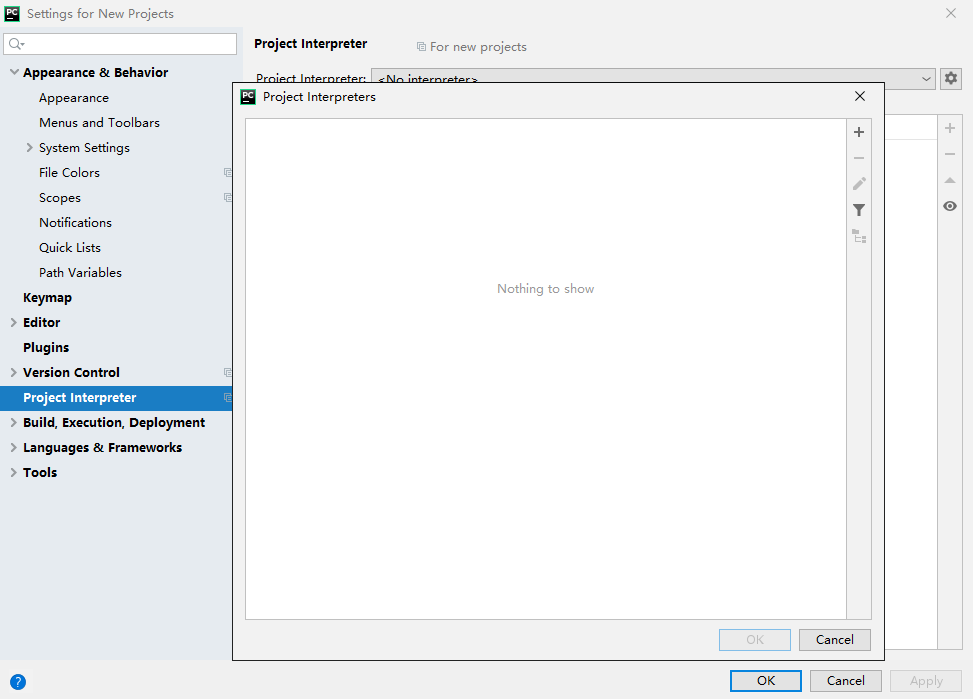Expand the Version Control section
The width and height of the screenshot is (973, 699).
tap(14, 372)
